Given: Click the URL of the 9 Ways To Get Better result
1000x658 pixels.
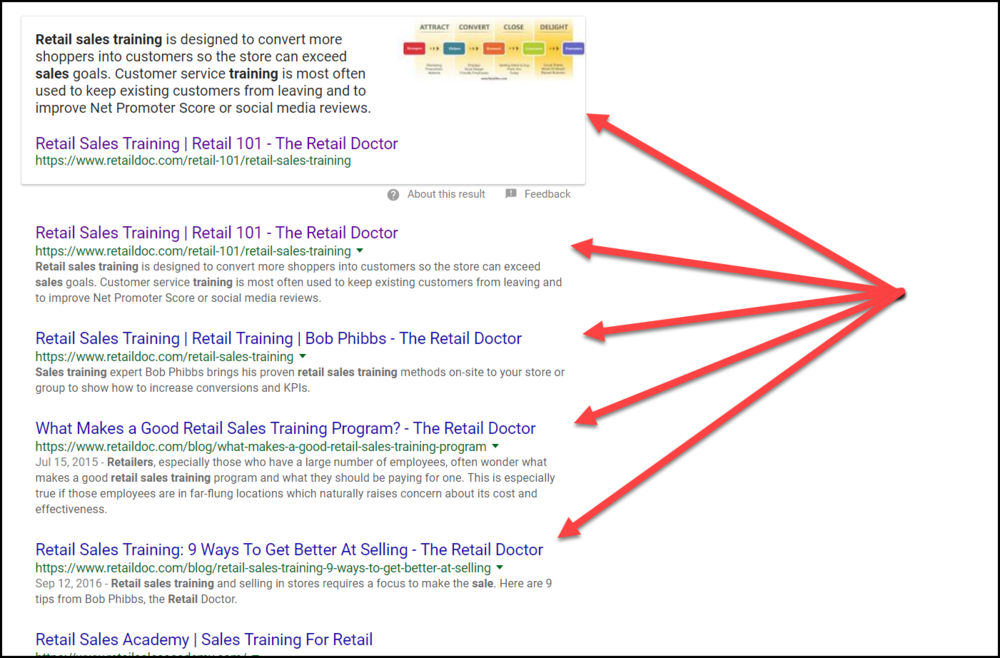Looking at the screenshot, I should 263,567.
